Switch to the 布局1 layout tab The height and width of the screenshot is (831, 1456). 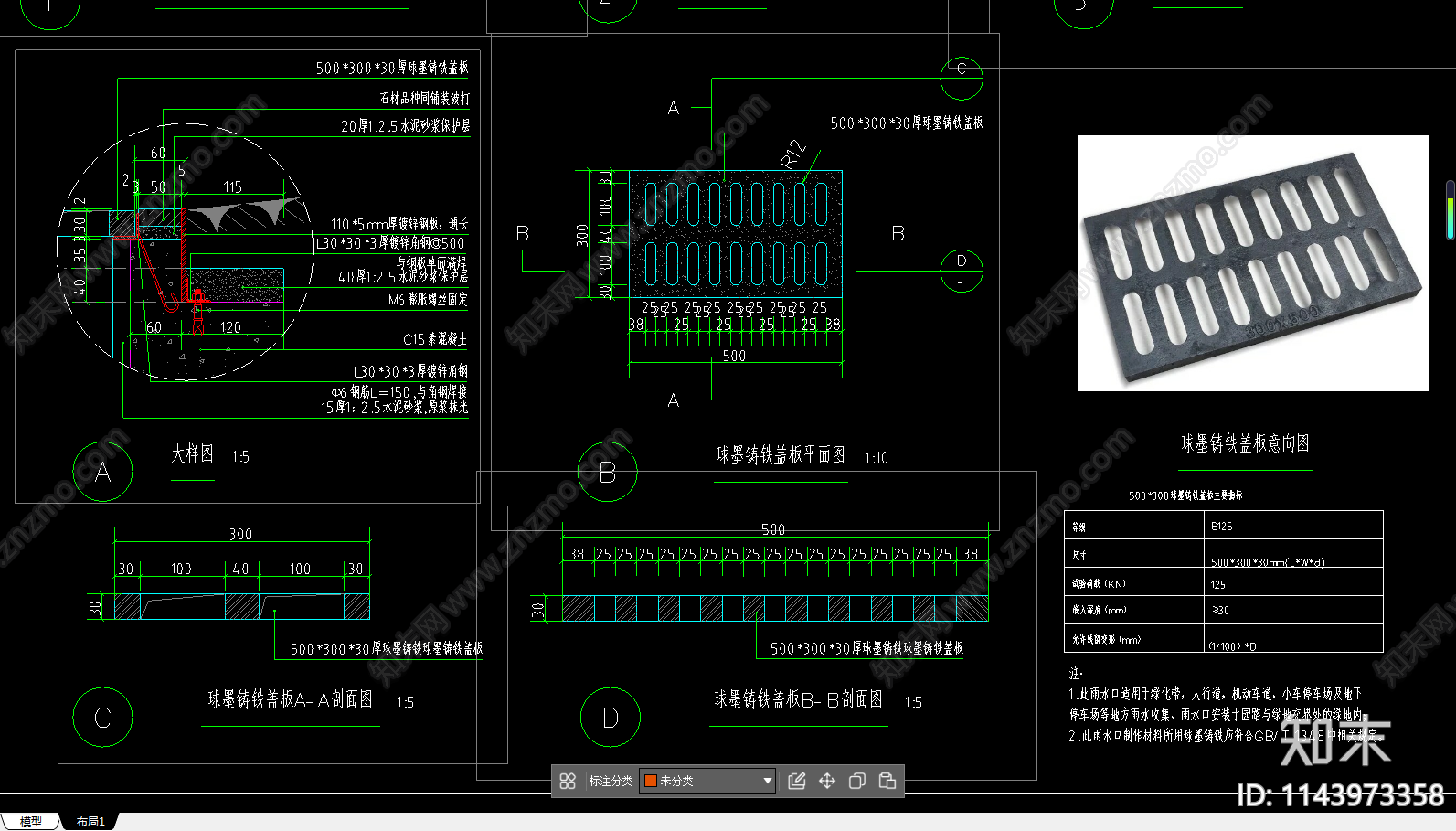pos(90,822)
